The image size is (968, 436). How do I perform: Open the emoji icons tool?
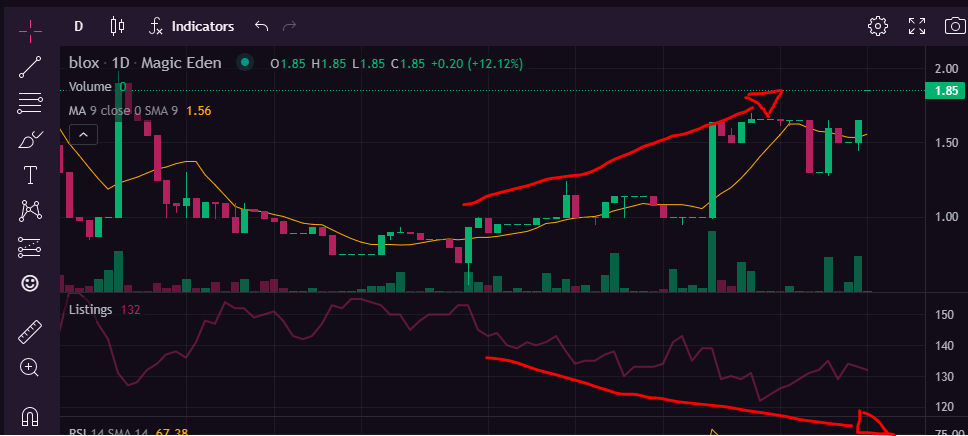30,283
